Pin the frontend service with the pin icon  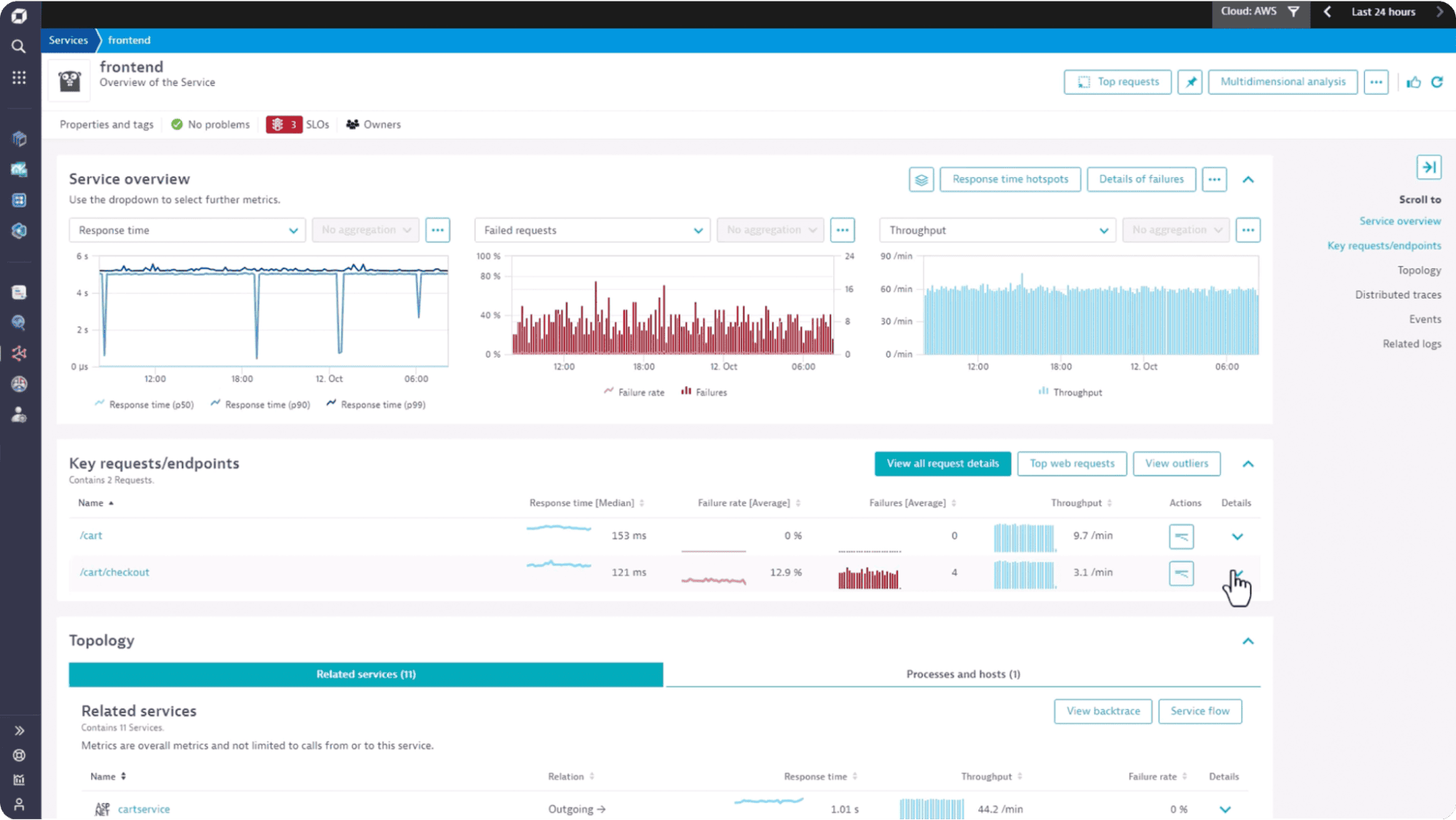[1189, 82]
